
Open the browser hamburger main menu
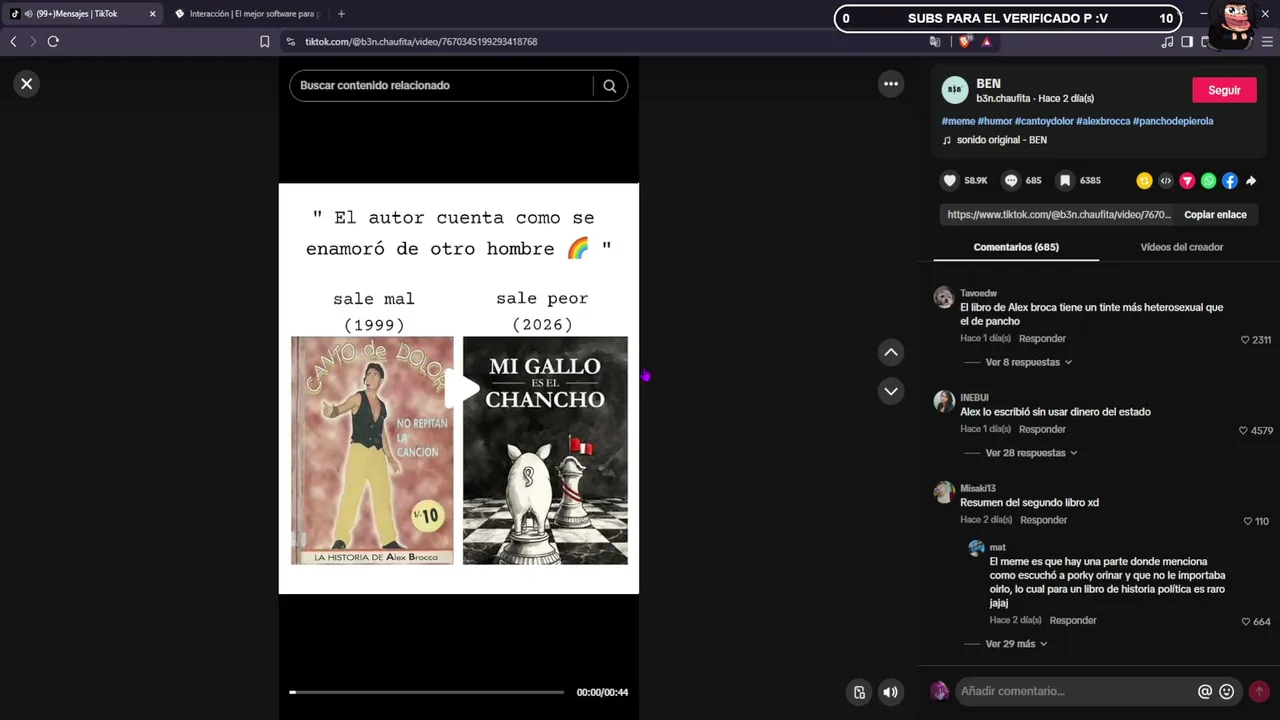click(x=1268, y=42)
